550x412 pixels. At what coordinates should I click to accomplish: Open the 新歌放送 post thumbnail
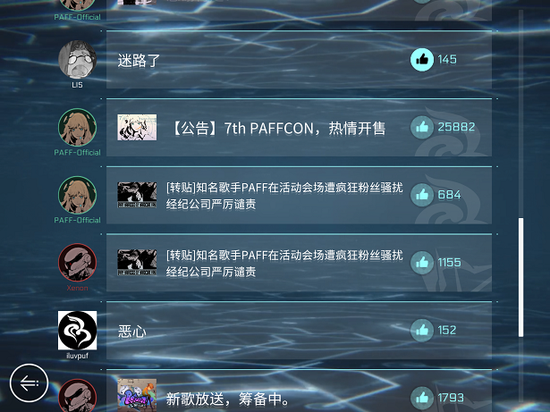tap(137, 395)
